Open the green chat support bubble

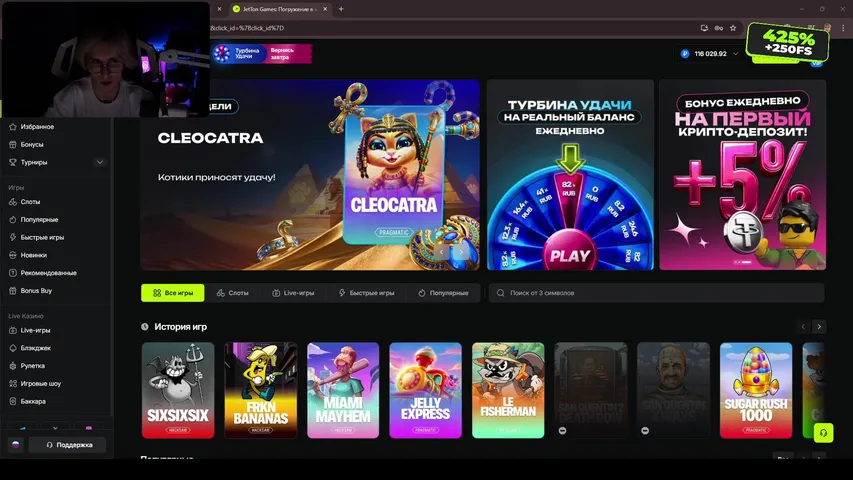(x=823, y=433)
